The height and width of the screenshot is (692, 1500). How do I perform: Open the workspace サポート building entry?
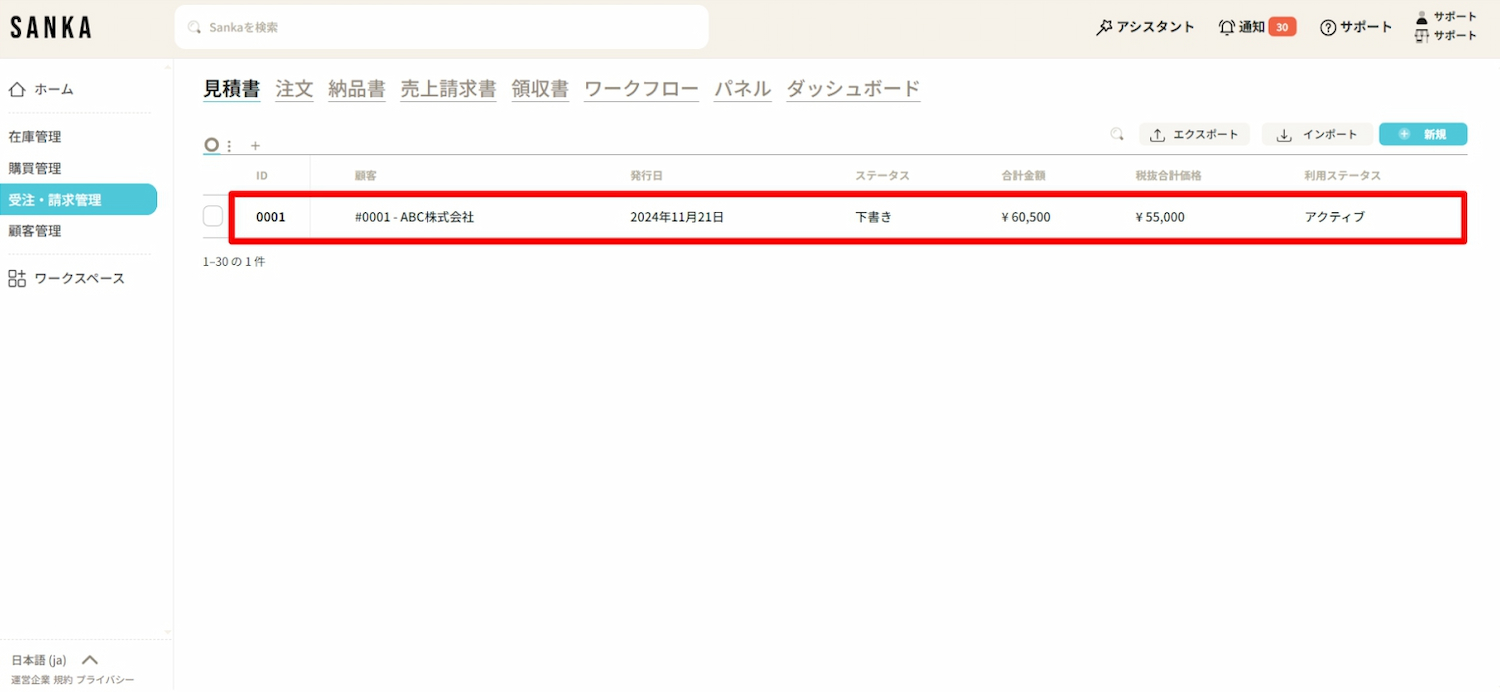[1447, 36]
